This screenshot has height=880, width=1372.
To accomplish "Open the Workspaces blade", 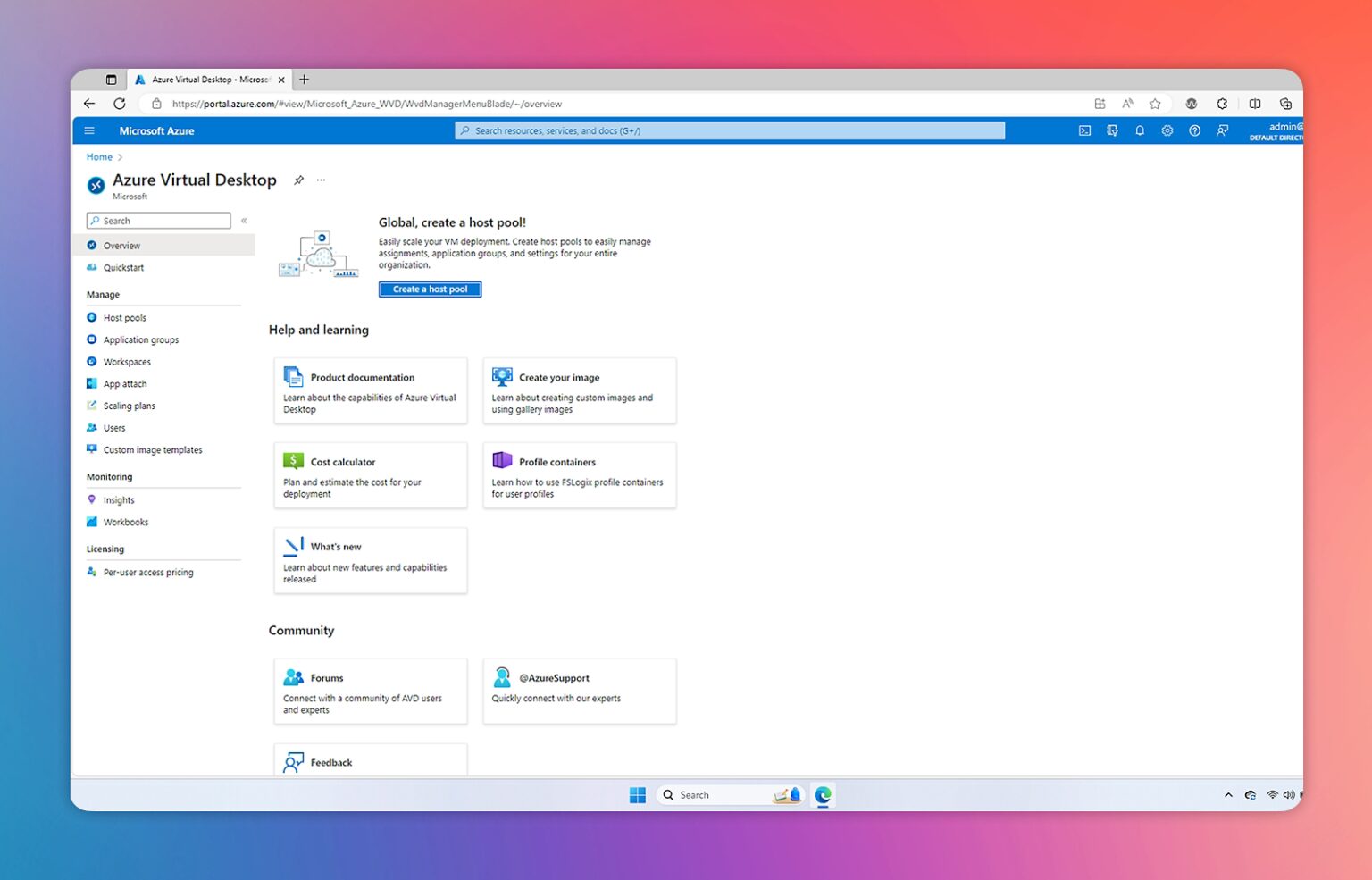I will [x=126, y=361].
